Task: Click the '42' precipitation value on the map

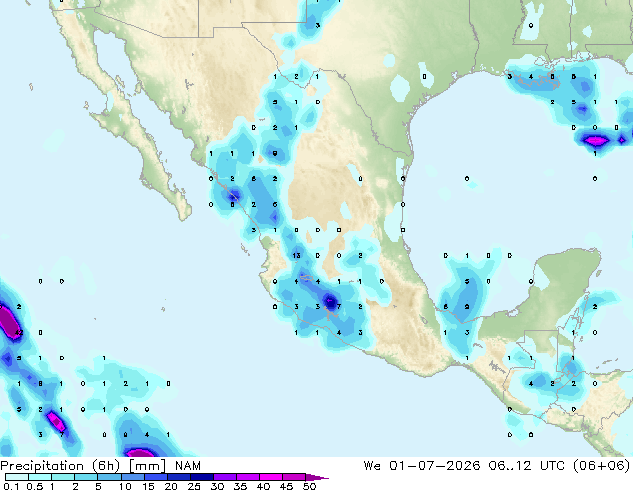Action: (19, 333)
